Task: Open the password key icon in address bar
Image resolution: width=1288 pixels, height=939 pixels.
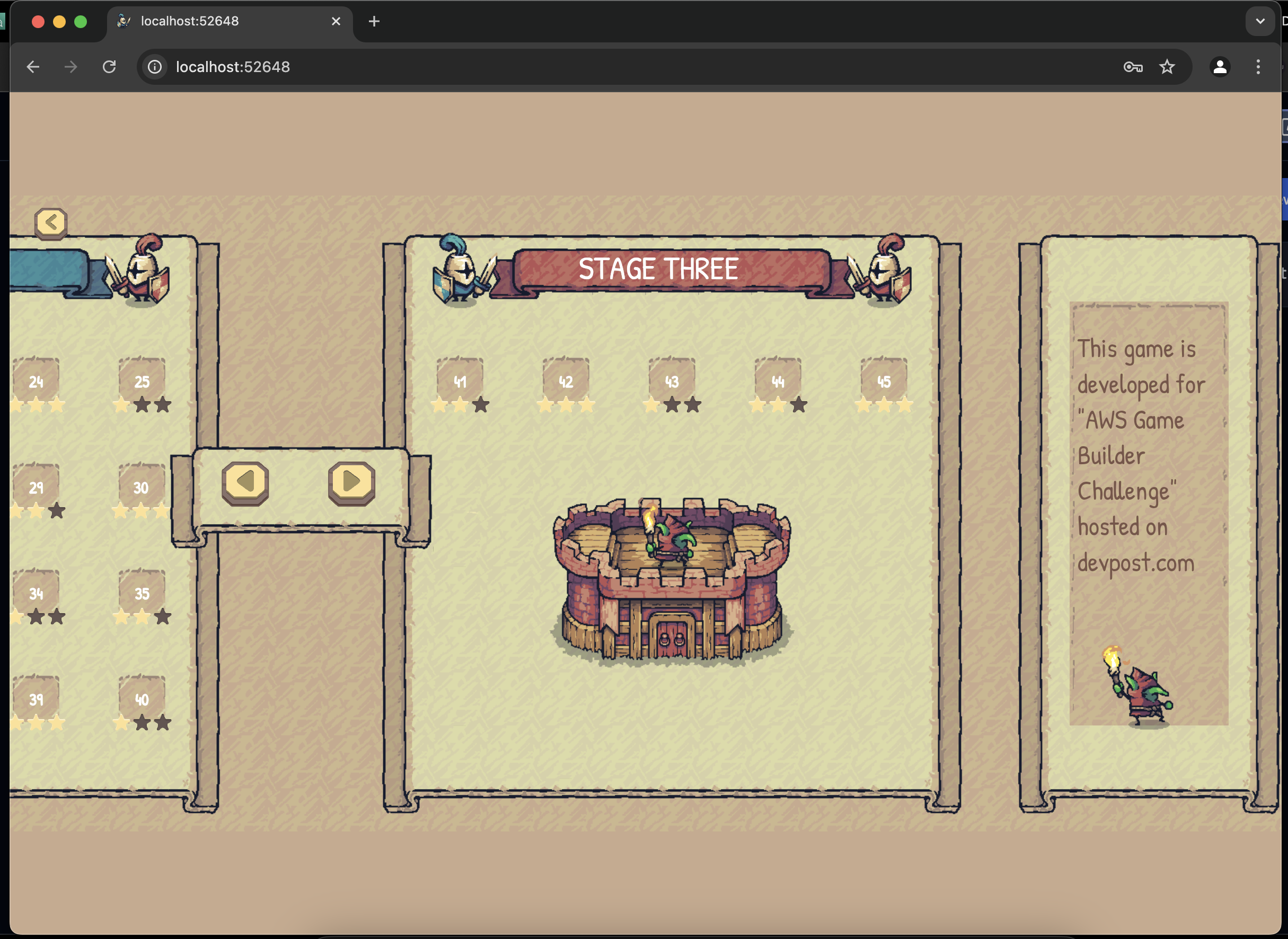Action: pyautogui.click(x=1132, y=67)
